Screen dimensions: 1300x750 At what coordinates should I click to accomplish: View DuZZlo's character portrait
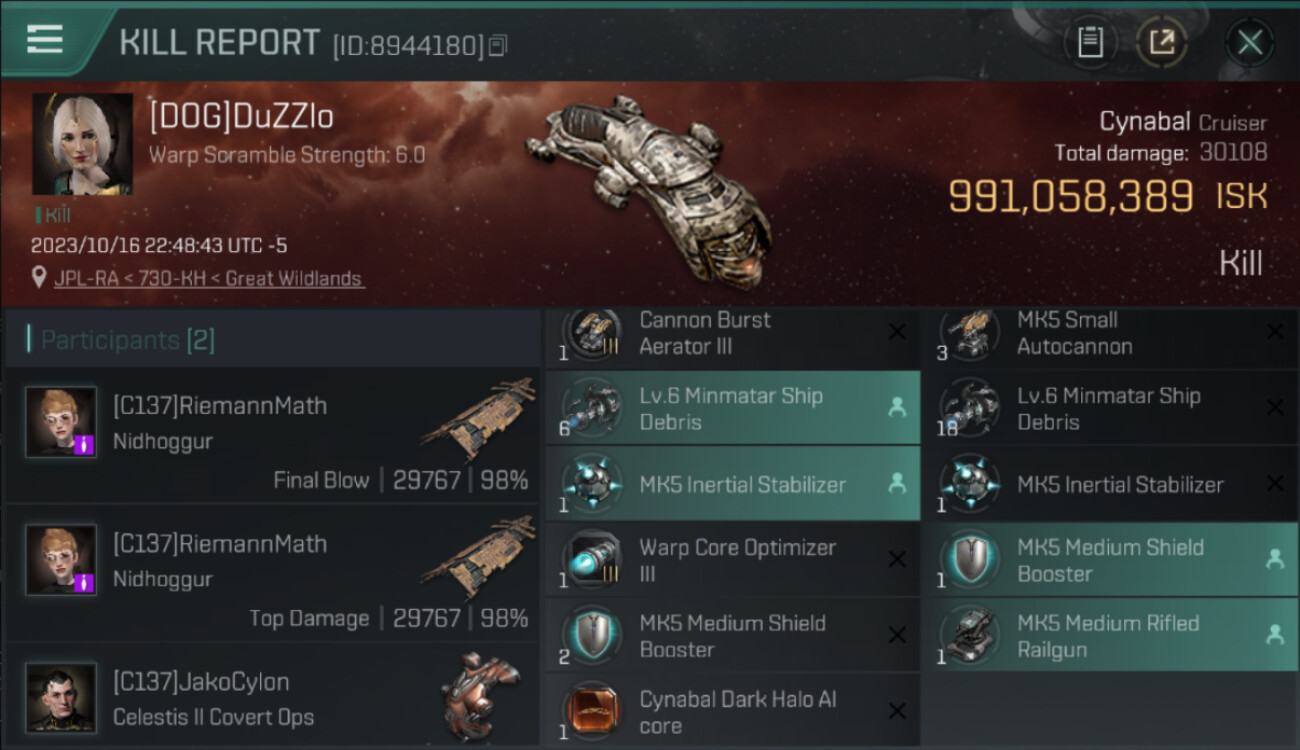tap(82, 144)
